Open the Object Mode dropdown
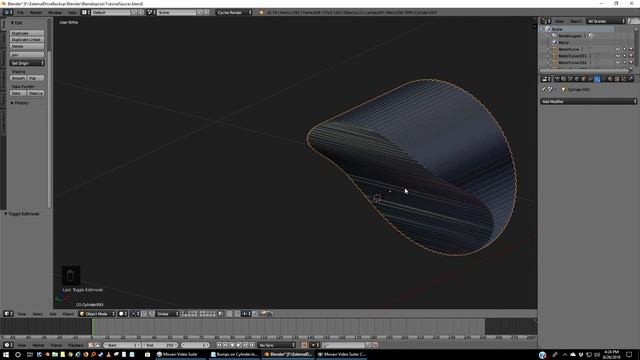This screenshot has width=640, height=360. (97, 313)
